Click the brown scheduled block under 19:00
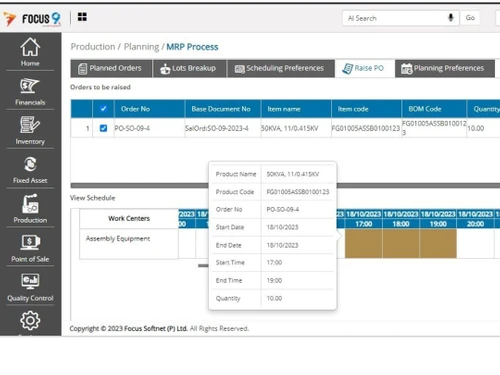The width and height of the screenshot is (500, 375). [438, 243]
